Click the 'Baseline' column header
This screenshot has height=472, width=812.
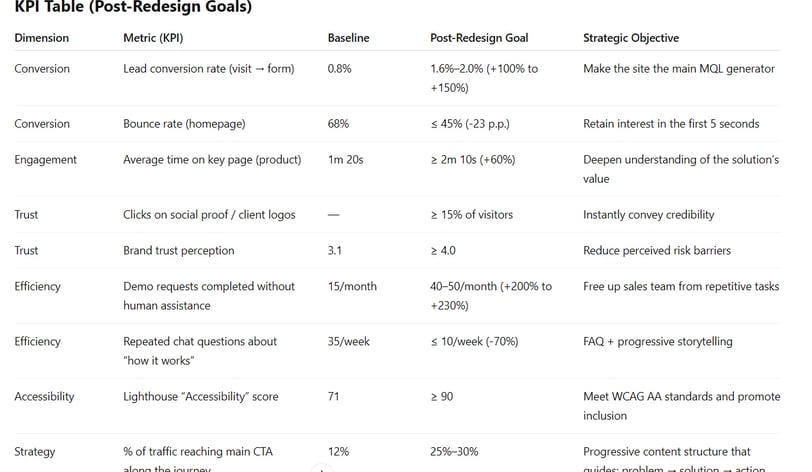point(349,38)
